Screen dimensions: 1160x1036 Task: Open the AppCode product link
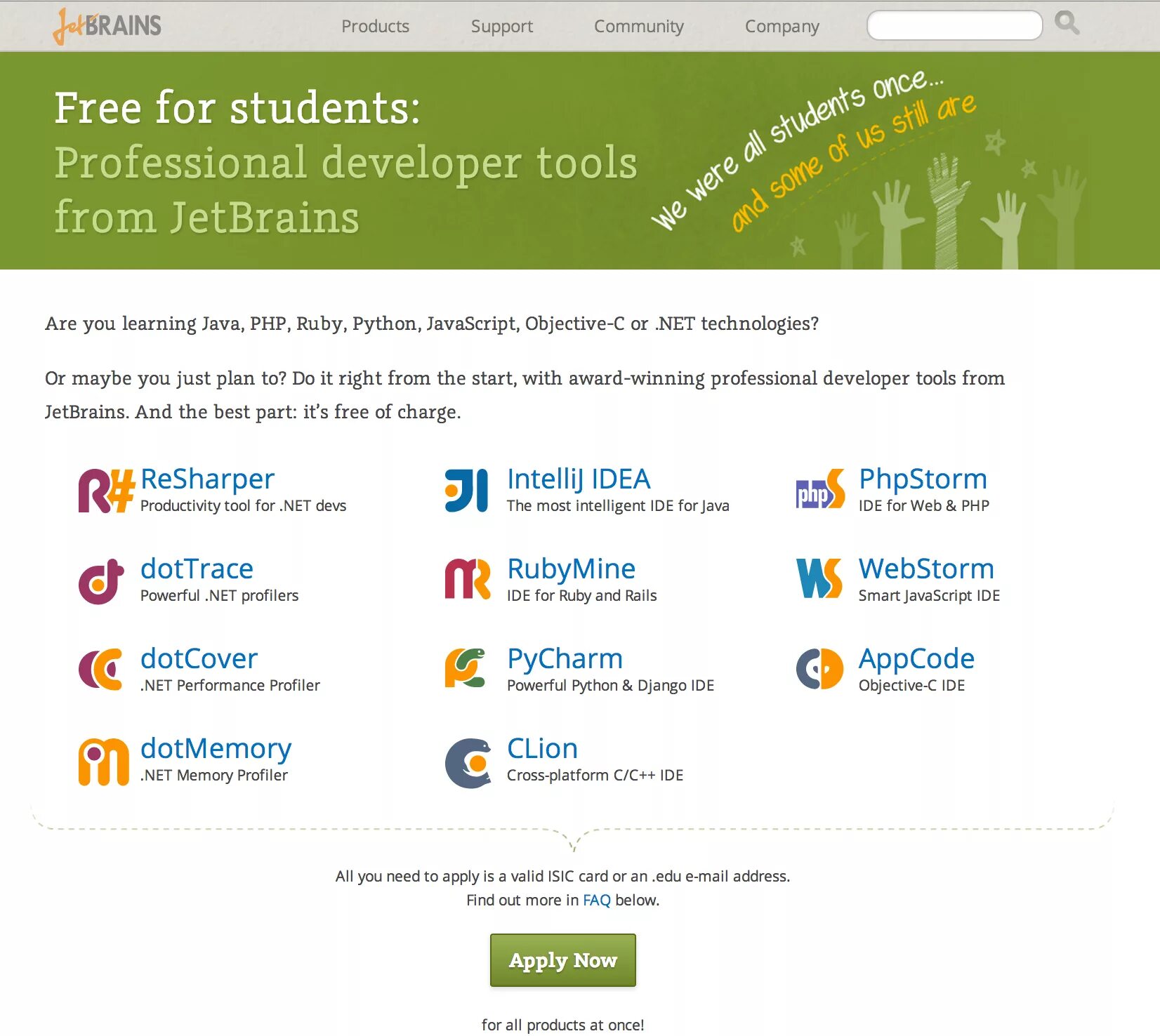[916, 658]
